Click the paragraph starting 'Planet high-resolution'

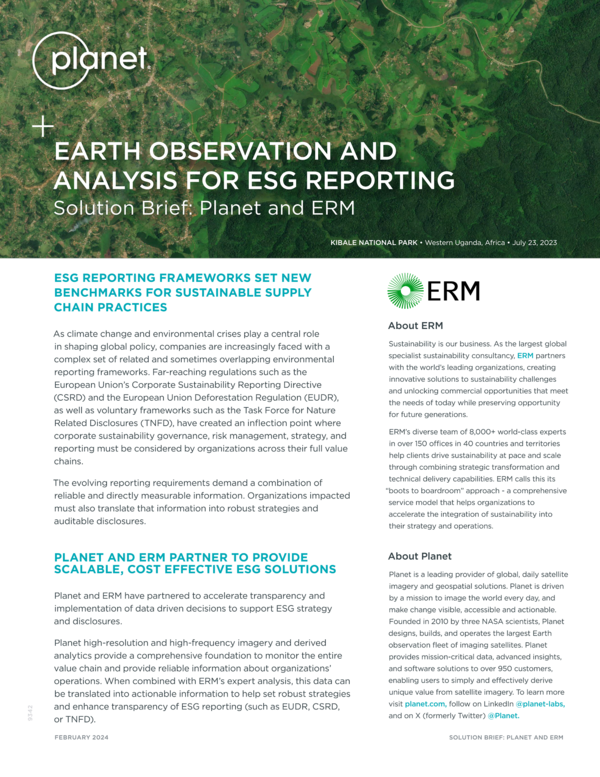[202, 681]
